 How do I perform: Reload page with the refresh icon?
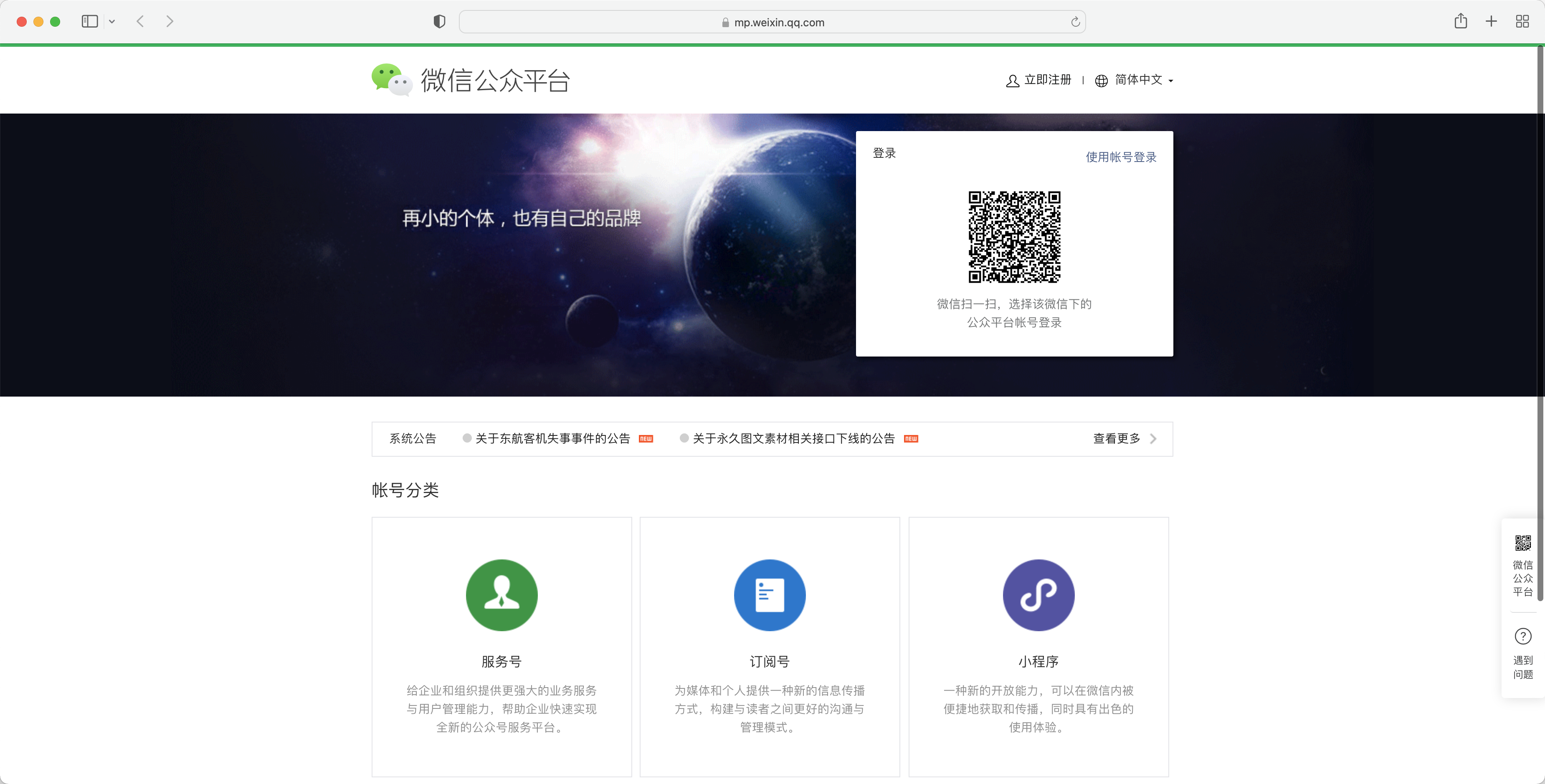coord(1075,22)
